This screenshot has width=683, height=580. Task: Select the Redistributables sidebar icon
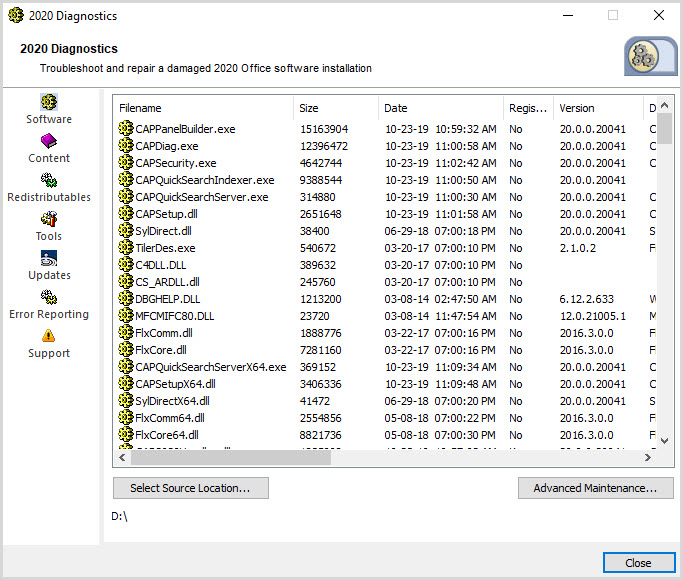[49, 180]
